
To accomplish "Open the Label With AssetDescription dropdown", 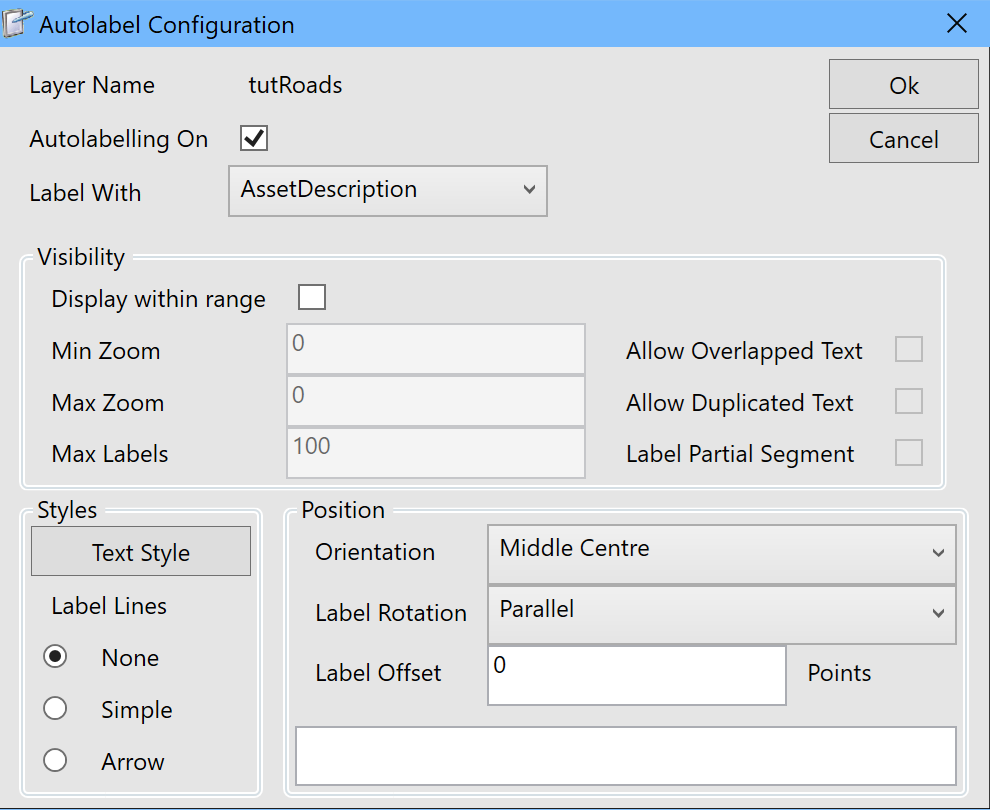I will [x=388, y=191].
